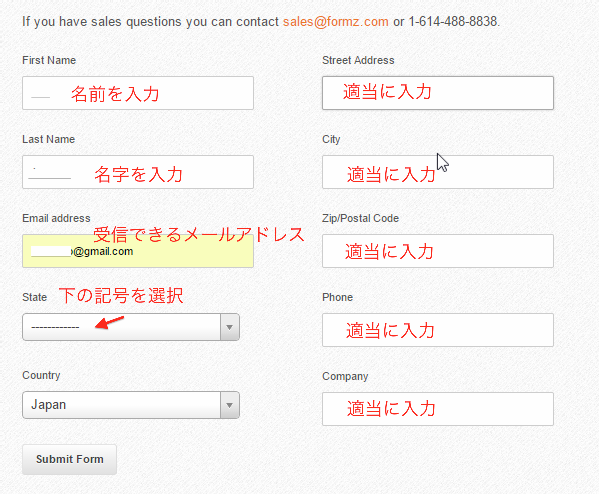
Task: Open the State dropdown arrow
Action: pos(230,327)
